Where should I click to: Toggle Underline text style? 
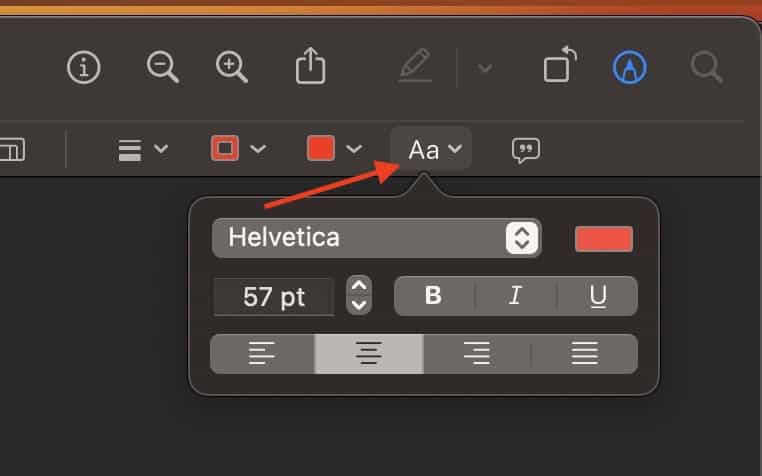click(598, 296)
